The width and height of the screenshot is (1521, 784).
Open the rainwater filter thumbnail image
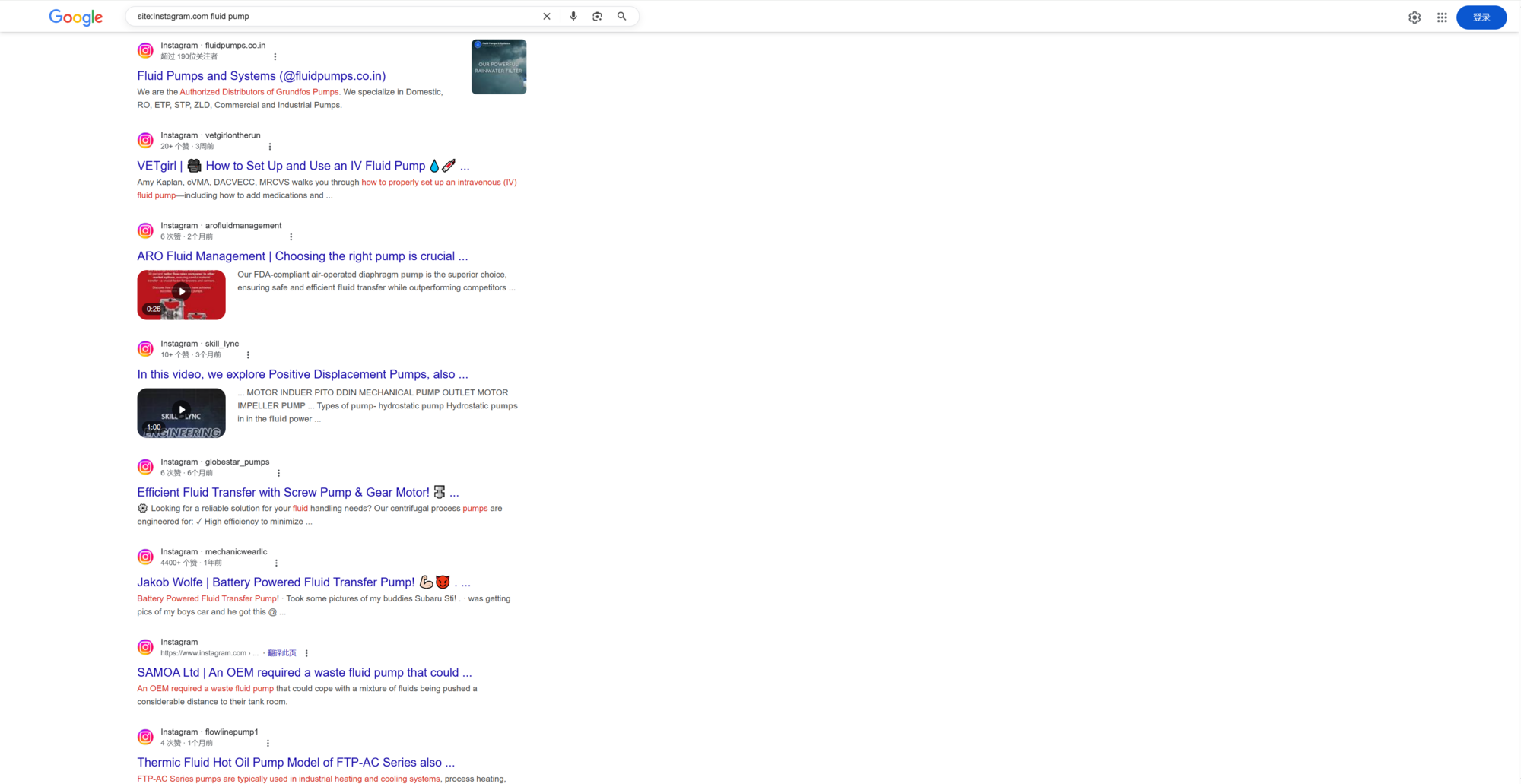(499, 67)
